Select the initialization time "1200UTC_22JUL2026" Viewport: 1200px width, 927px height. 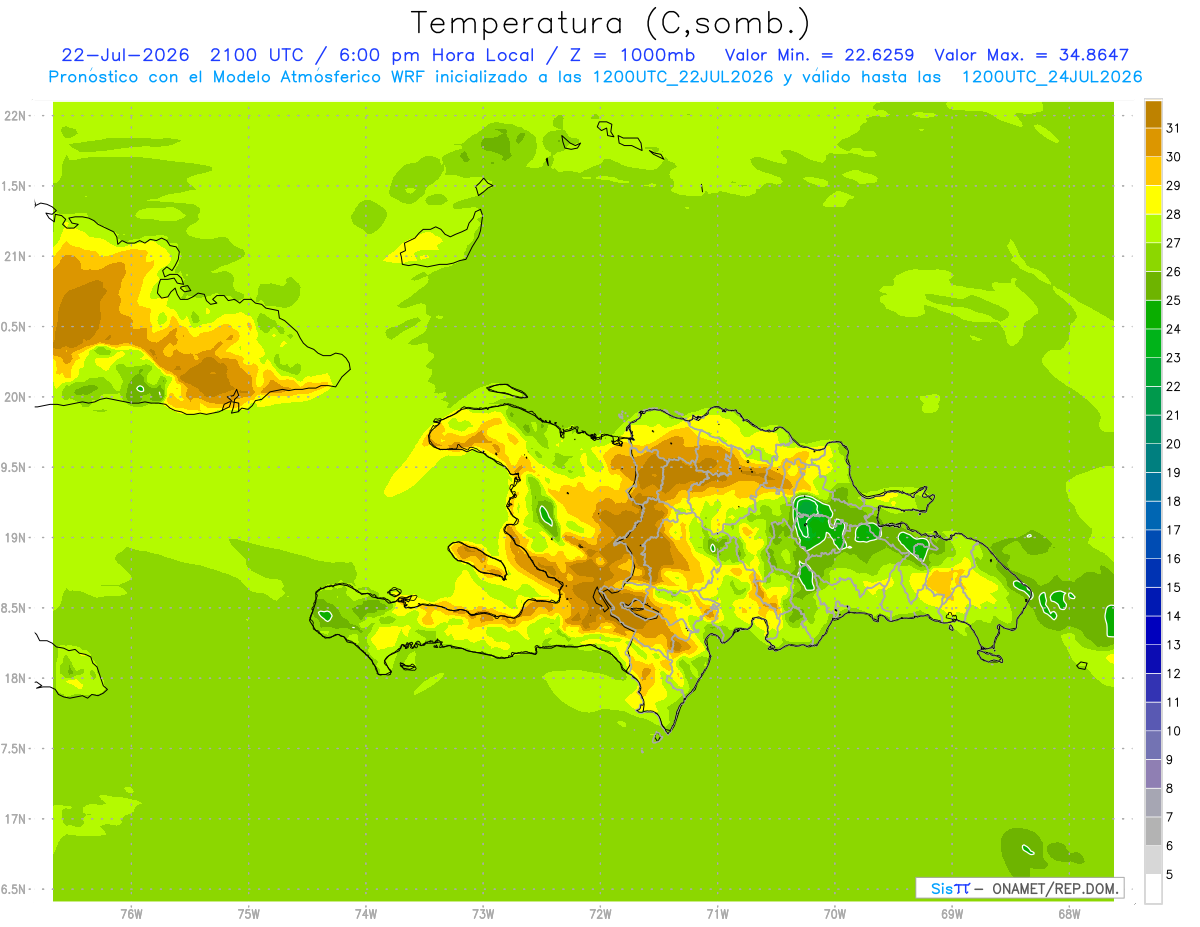[683, 77]
